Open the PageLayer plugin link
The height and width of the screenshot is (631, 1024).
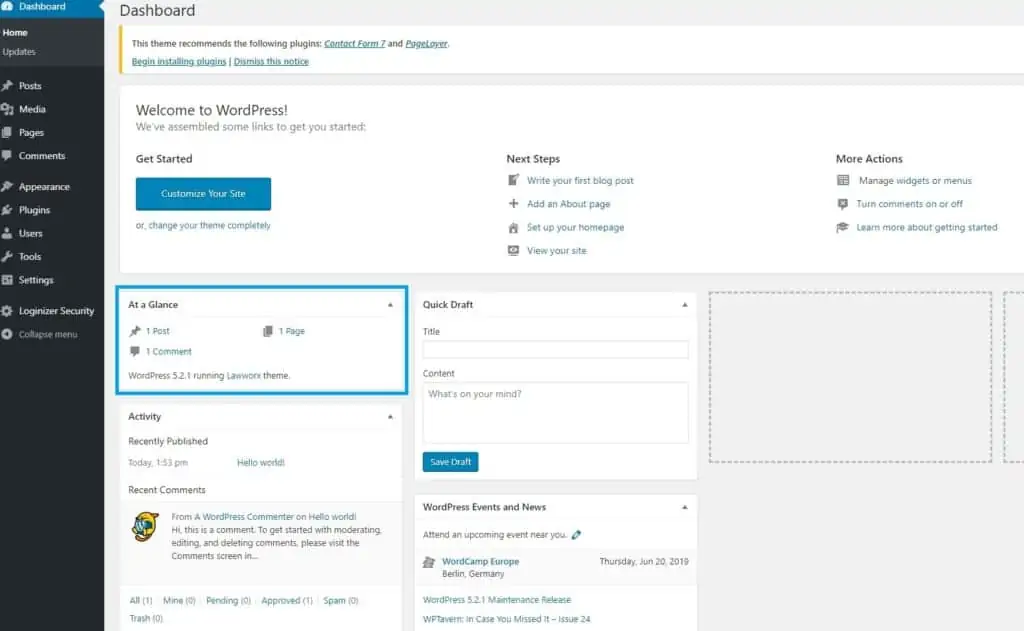426,44
